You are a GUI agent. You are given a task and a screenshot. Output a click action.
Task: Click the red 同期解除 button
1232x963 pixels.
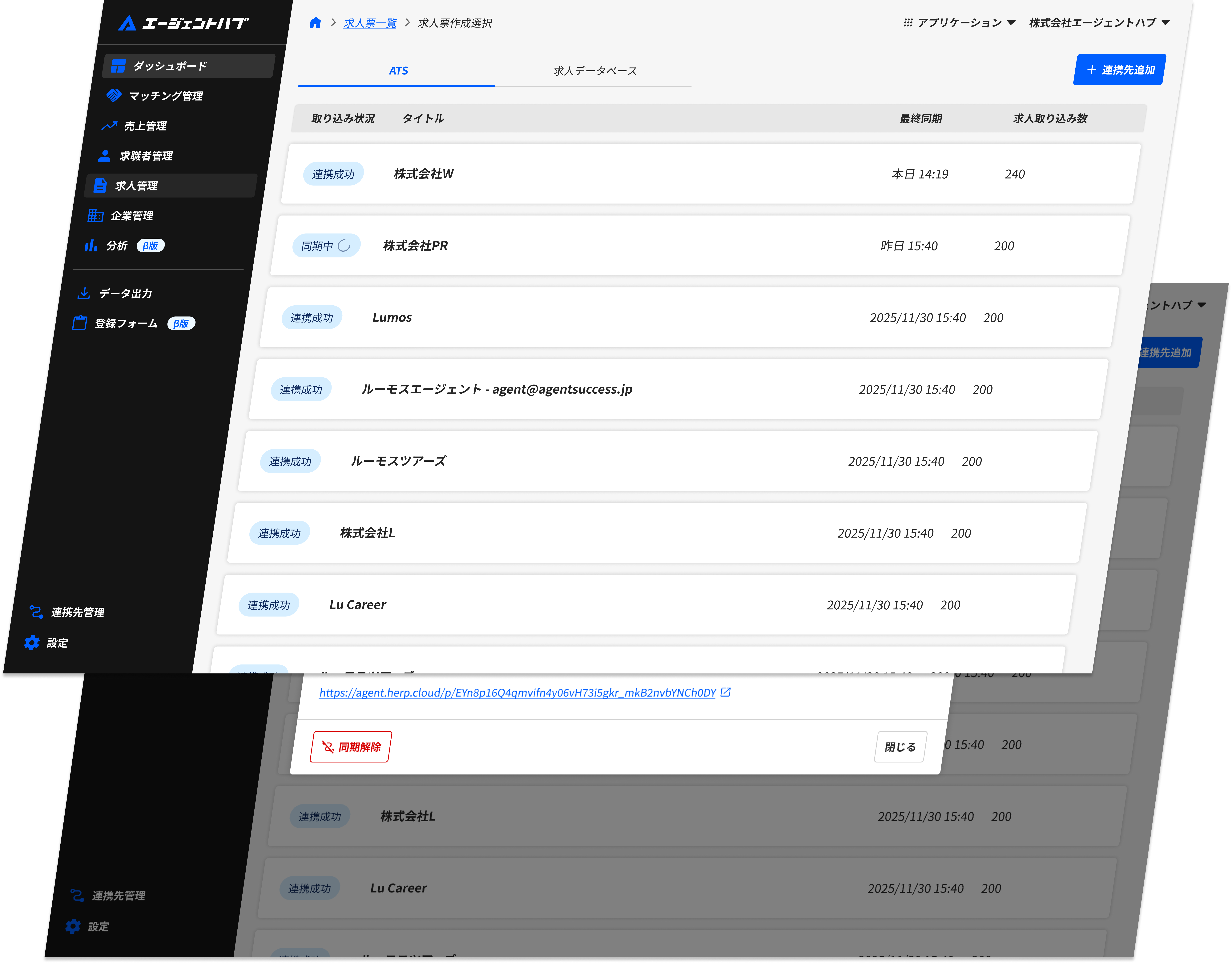point(351,747)
